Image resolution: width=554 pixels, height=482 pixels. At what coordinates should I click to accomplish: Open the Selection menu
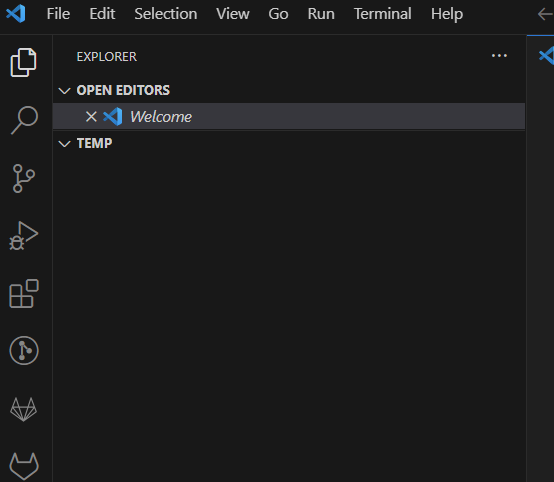pyautogui.click(x=166, y=14)
